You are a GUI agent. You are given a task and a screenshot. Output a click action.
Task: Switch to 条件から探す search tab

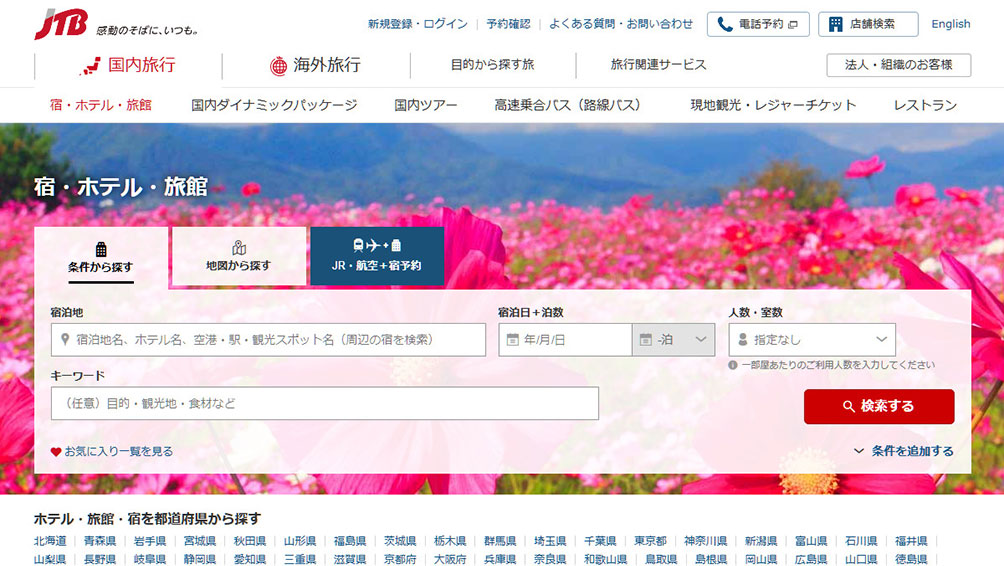tap(101, 256)
